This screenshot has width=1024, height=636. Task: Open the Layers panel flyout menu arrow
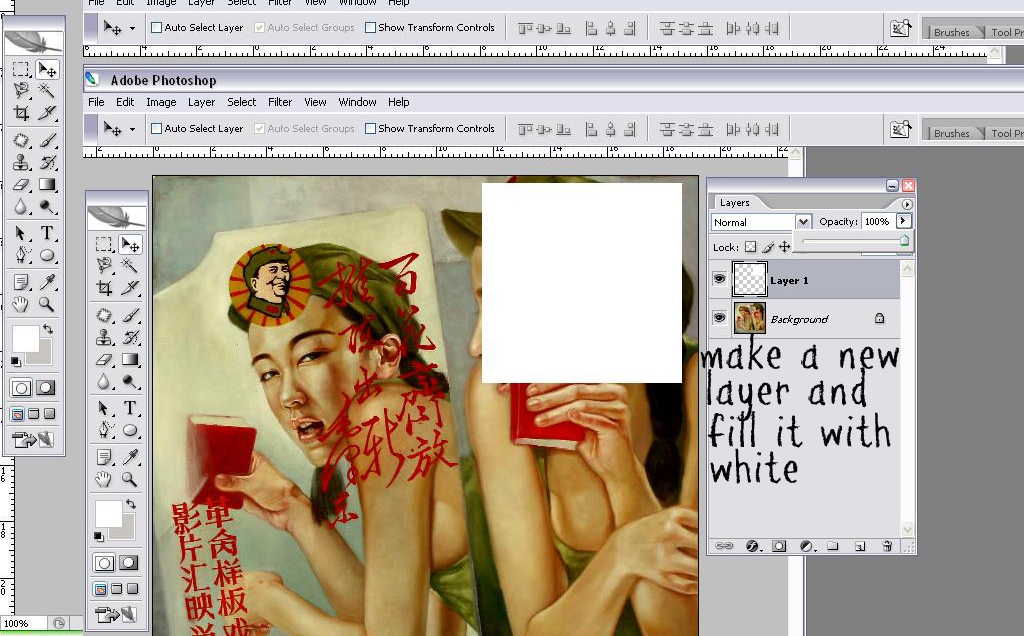click(x=906, y=204)
